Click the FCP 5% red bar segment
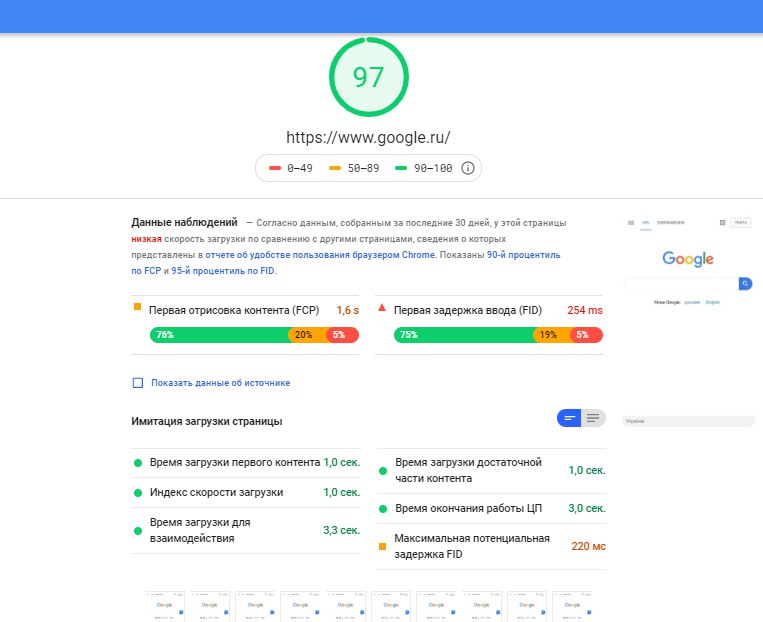The width and height of the screenshot is (763, 622). [343, 335]
